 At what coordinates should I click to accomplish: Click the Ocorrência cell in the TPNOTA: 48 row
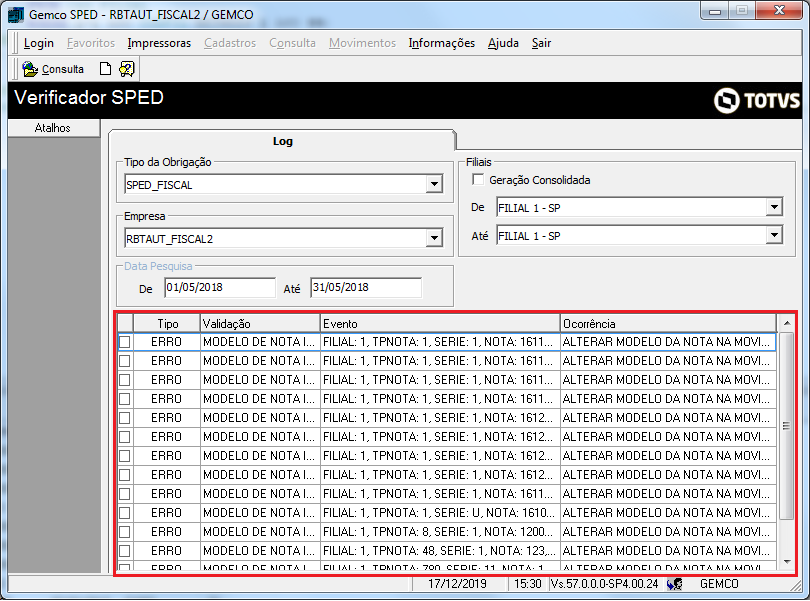668,551
